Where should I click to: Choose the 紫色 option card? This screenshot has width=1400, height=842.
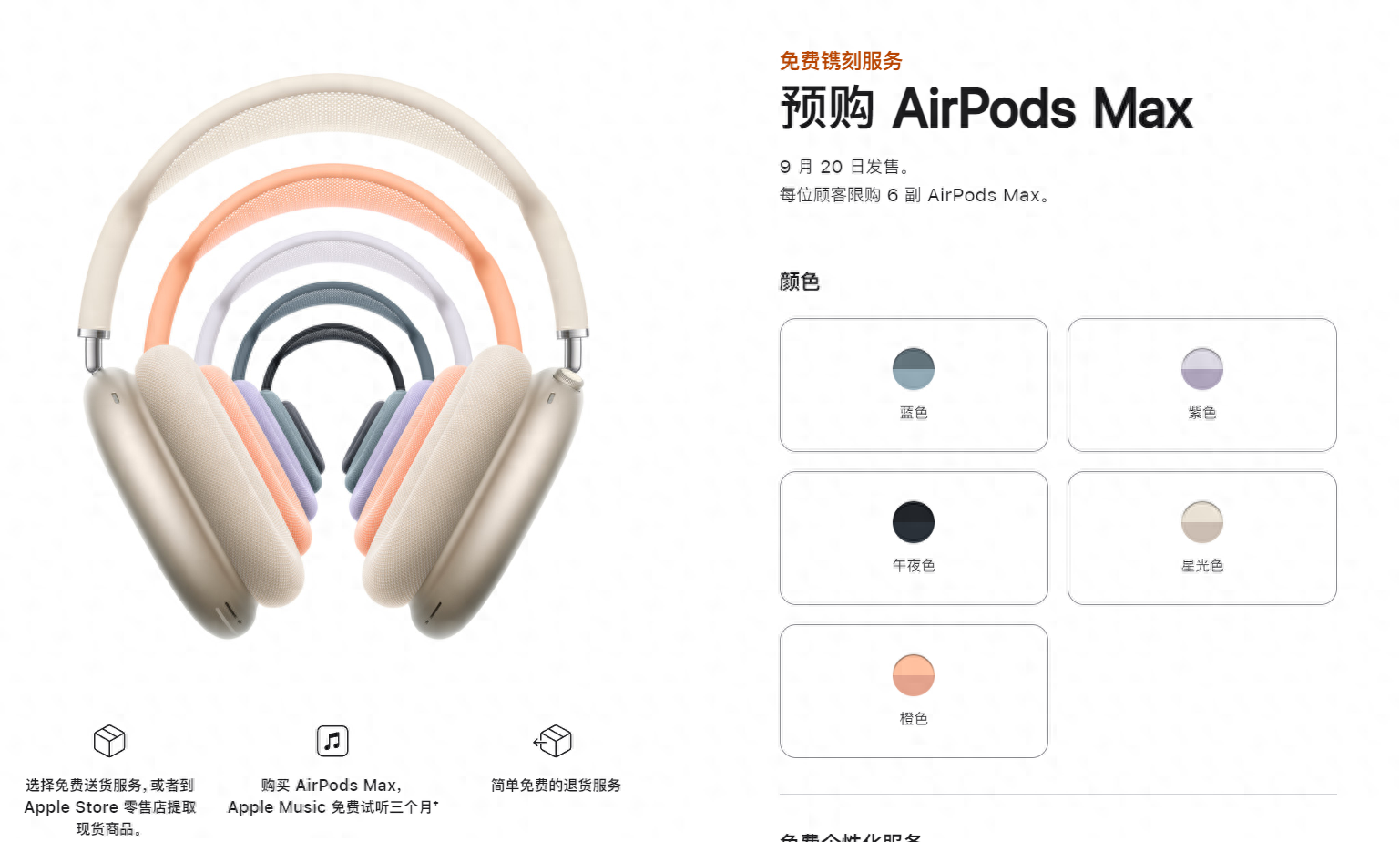1202,385
